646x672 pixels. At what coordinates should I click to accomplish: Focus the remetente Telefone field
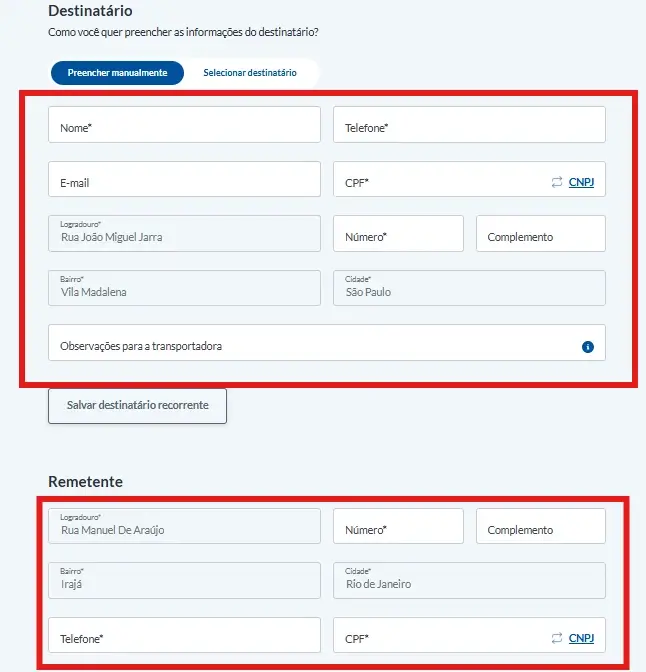point(184,636)
